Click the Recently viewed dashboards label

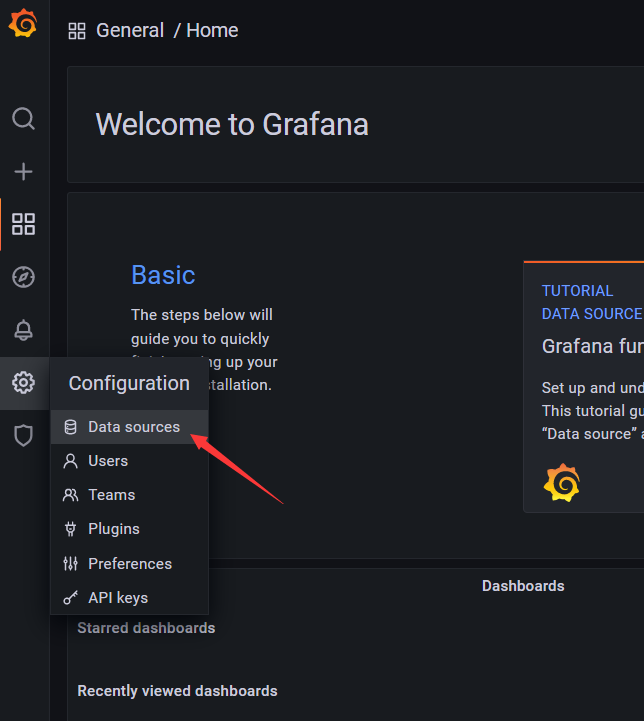177,691
